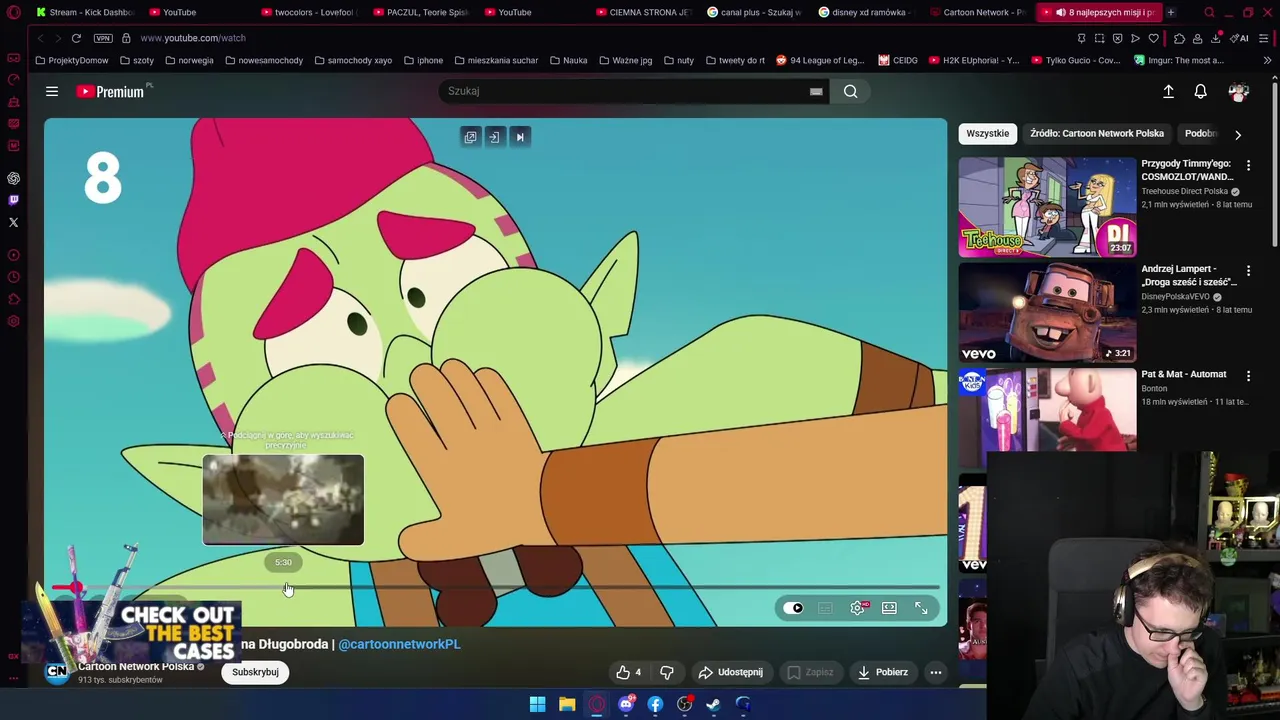
Task: Go to YouTube Premium home logo
Action: click(x=113, y=91)
